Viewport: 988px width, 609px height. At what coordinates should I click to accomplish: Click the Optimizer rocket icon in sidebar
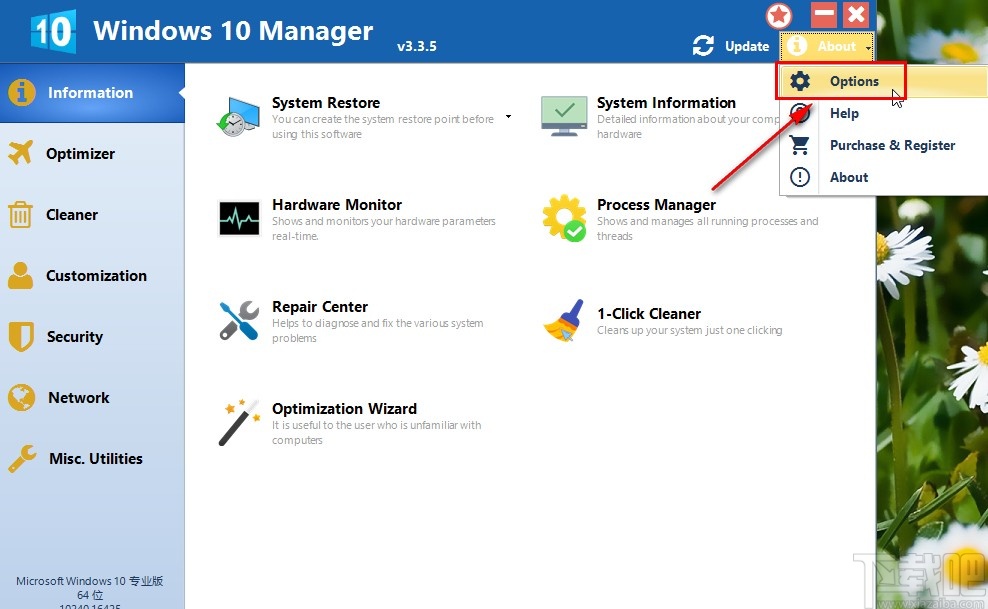tap(21, 153)
